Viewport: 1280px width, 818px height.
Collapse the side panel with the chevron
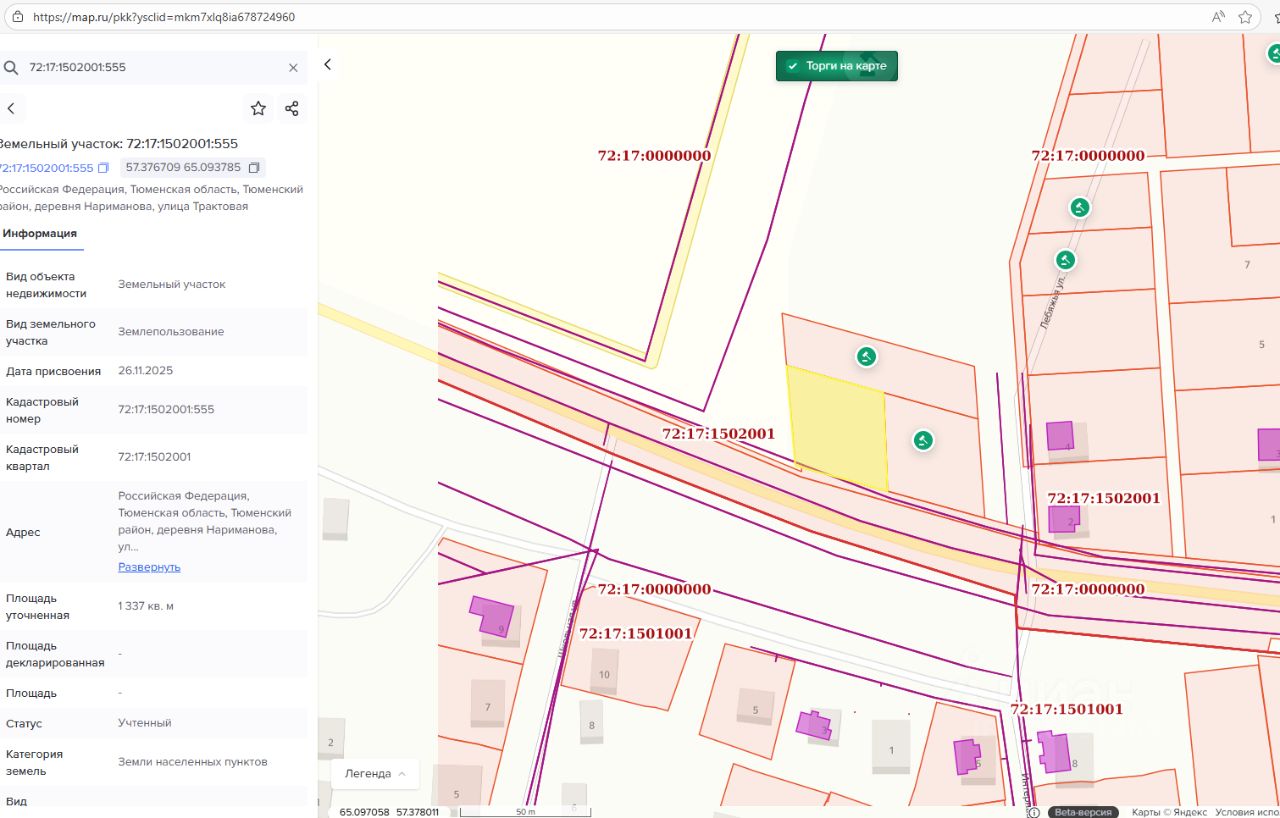coord(327,64)
